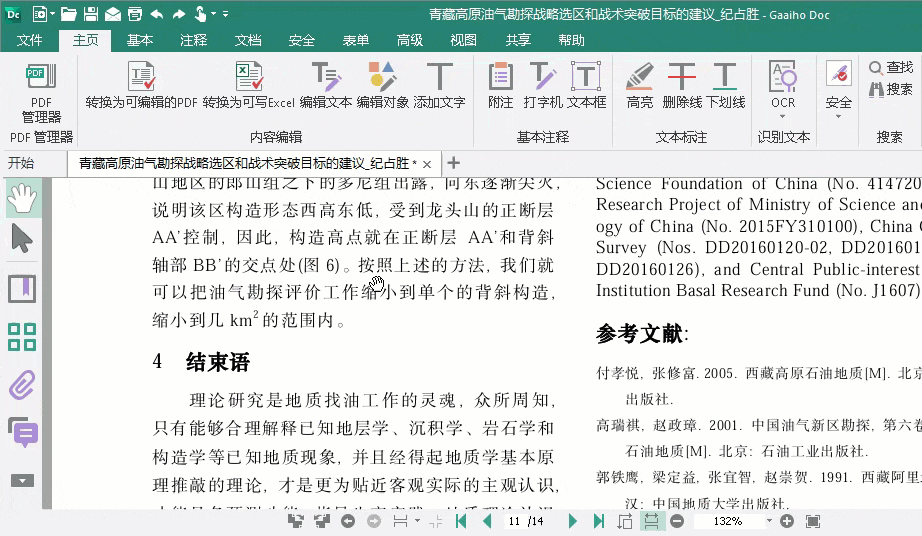The height and width of the screenshot is (536, 922).
Task: Click the Save floppy disk icon
Action: (x=91, y=14)
